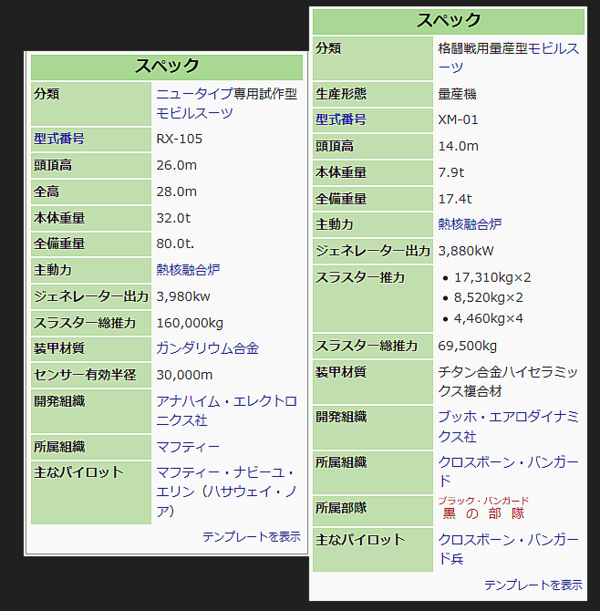Open 格闘戦用量産型モビルスーツ link

point(508,58)
